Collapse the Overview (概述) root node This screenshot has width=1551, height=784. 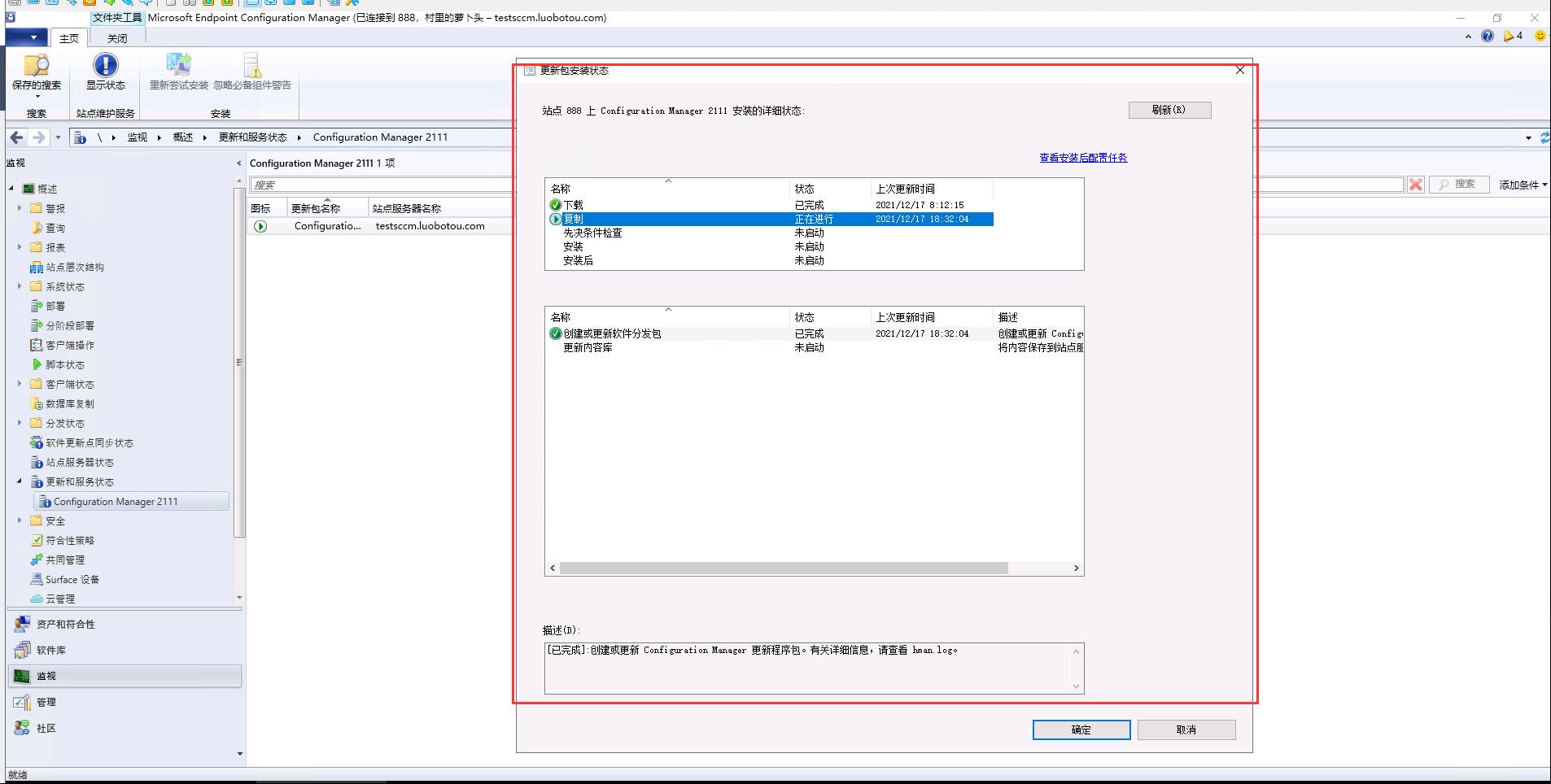pyautogui.click(x=11, y=189)
